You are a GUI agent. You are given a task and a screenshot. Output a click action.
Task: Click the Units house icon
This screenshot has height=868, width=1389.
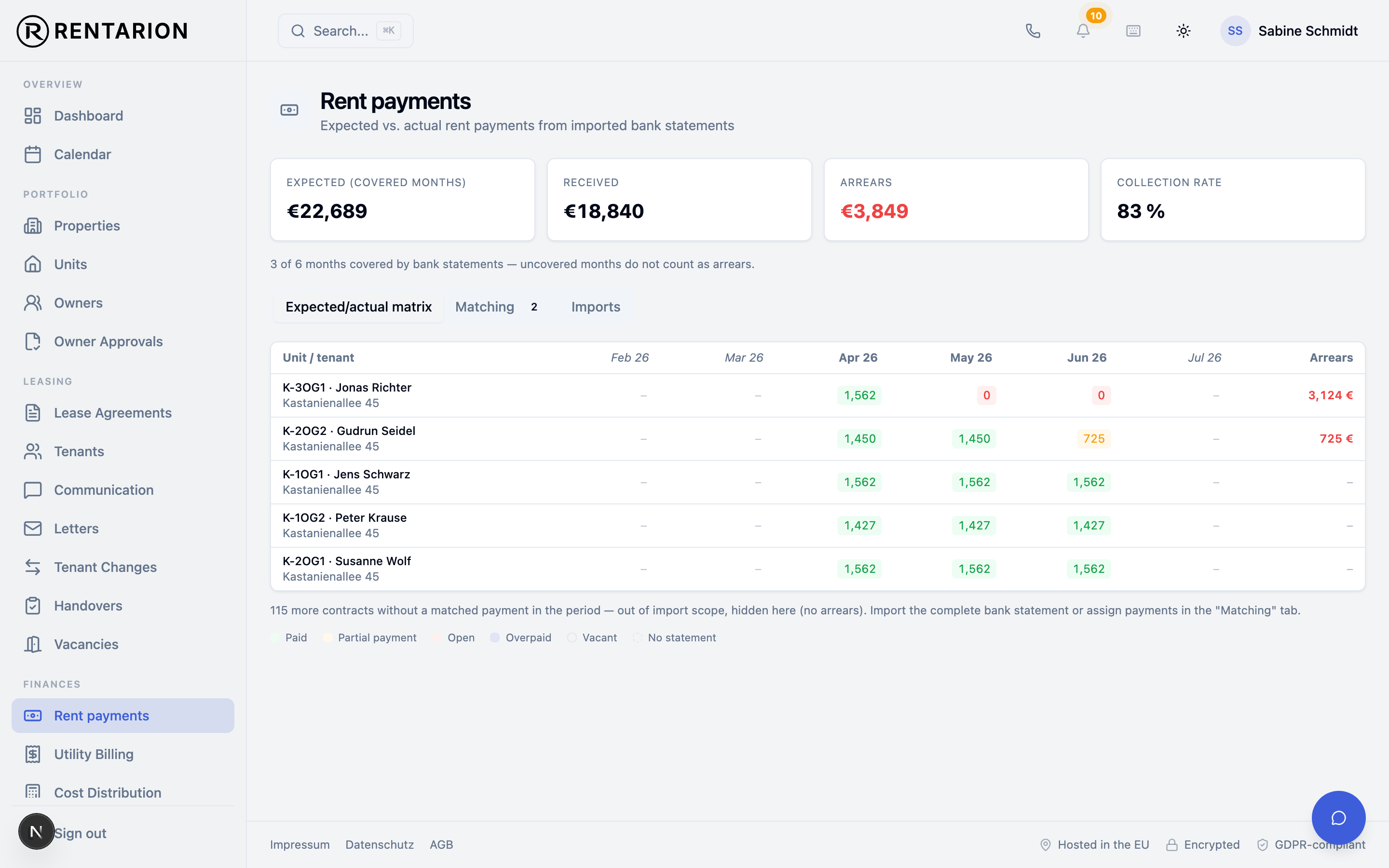tap(33, 264)
